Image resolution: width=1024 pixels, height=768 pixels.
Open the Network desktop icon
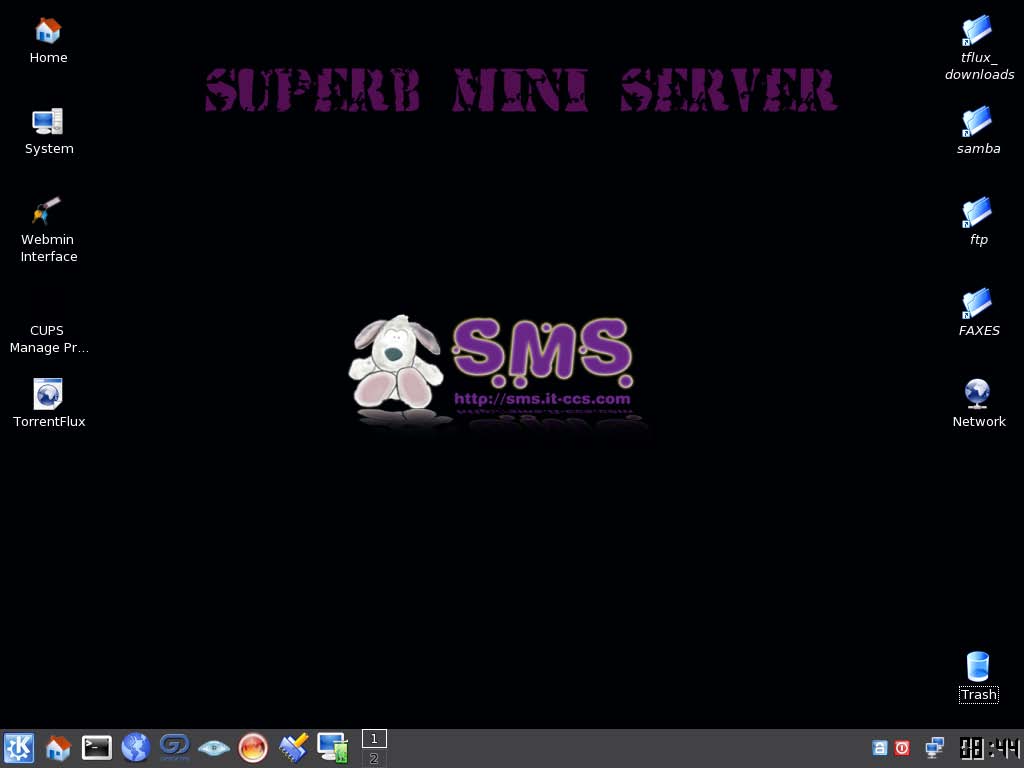977,394
